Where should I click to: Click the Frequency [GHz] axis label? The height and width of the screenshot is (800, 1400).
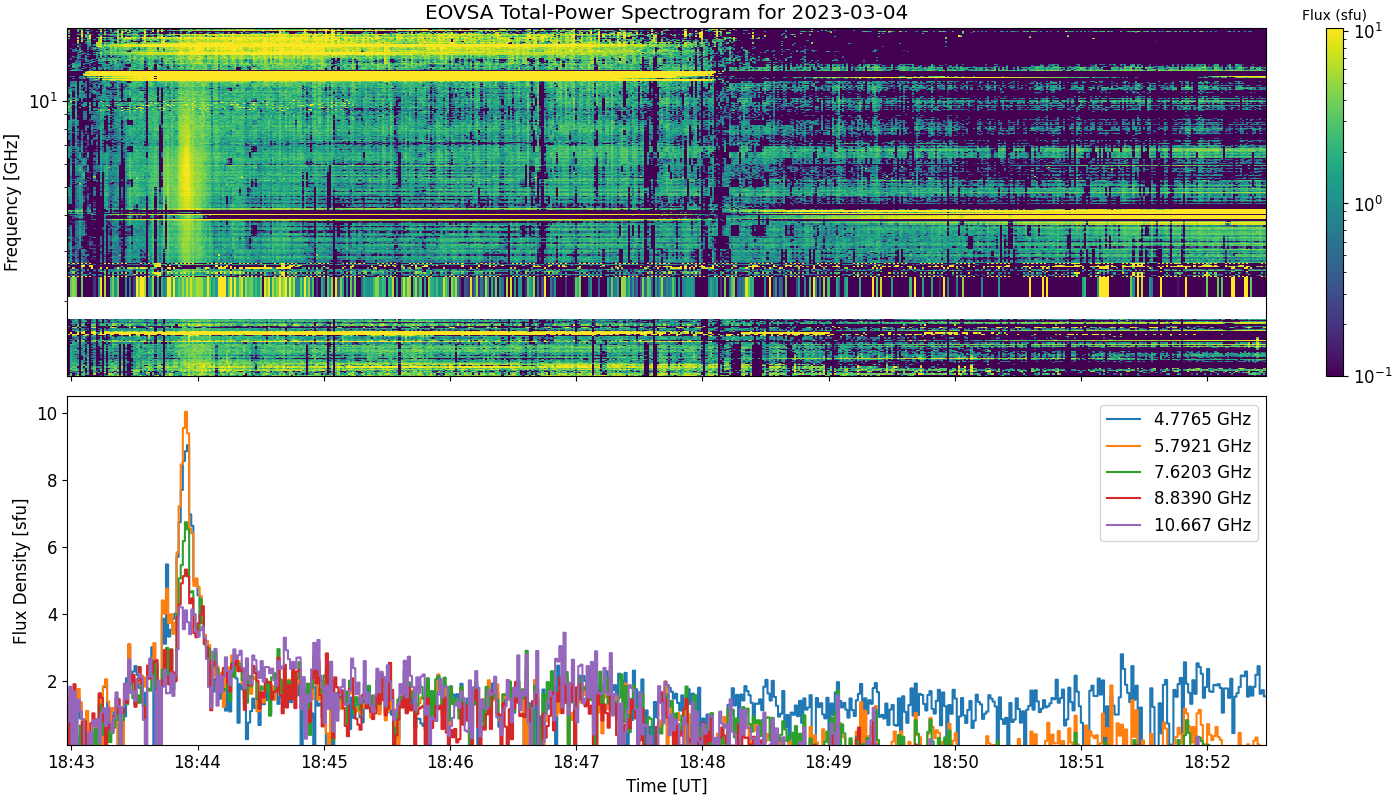(x=12, y=202)
